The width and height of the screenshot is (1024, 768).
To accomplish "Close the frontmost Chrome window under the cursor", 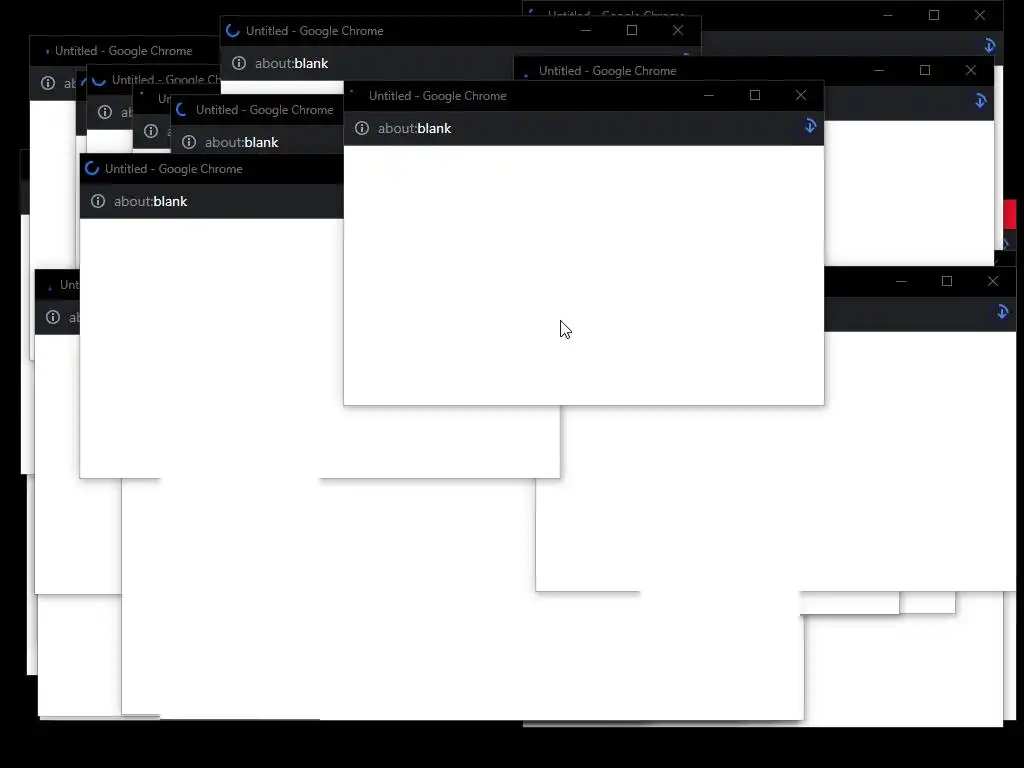I will [x=801, y=95].
